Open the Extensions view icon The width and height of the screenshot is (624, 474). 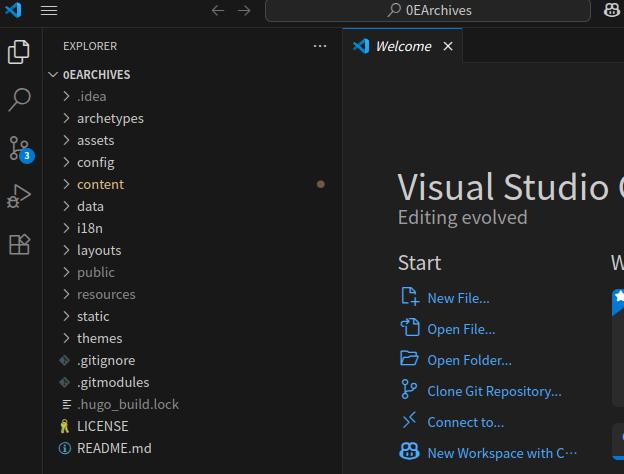click(19, 244)
